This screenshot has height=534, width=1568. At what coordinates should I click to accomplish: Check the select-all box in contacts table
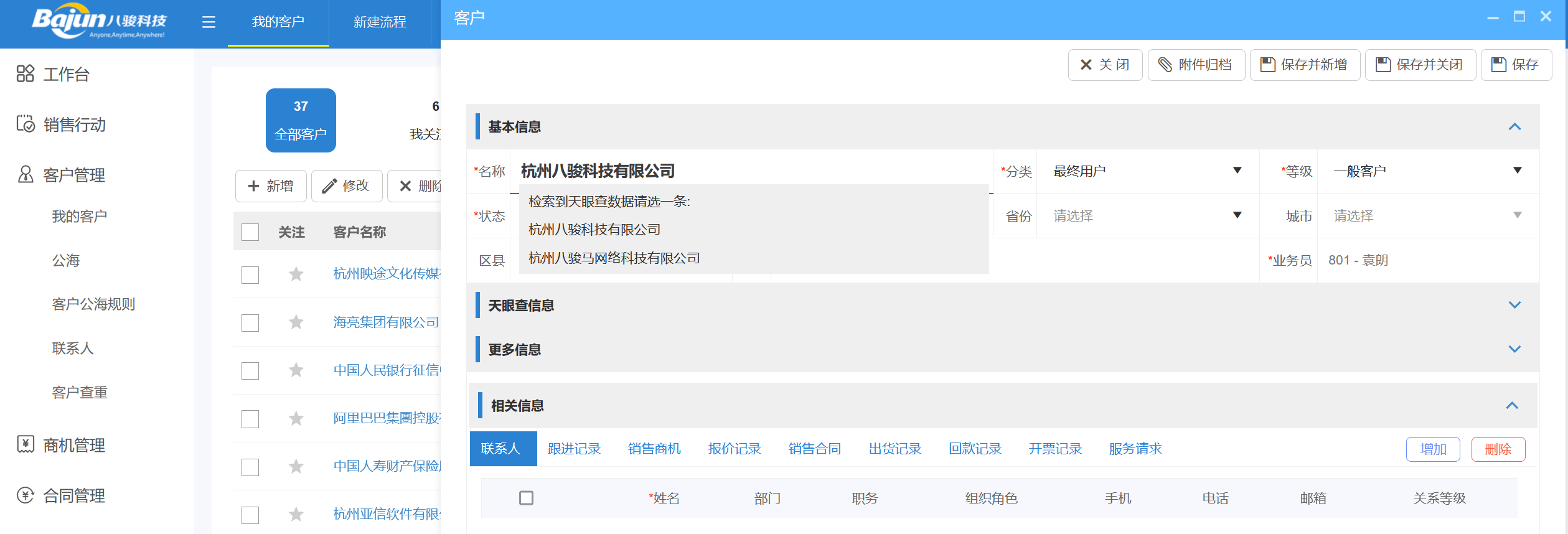pos(526,498)
